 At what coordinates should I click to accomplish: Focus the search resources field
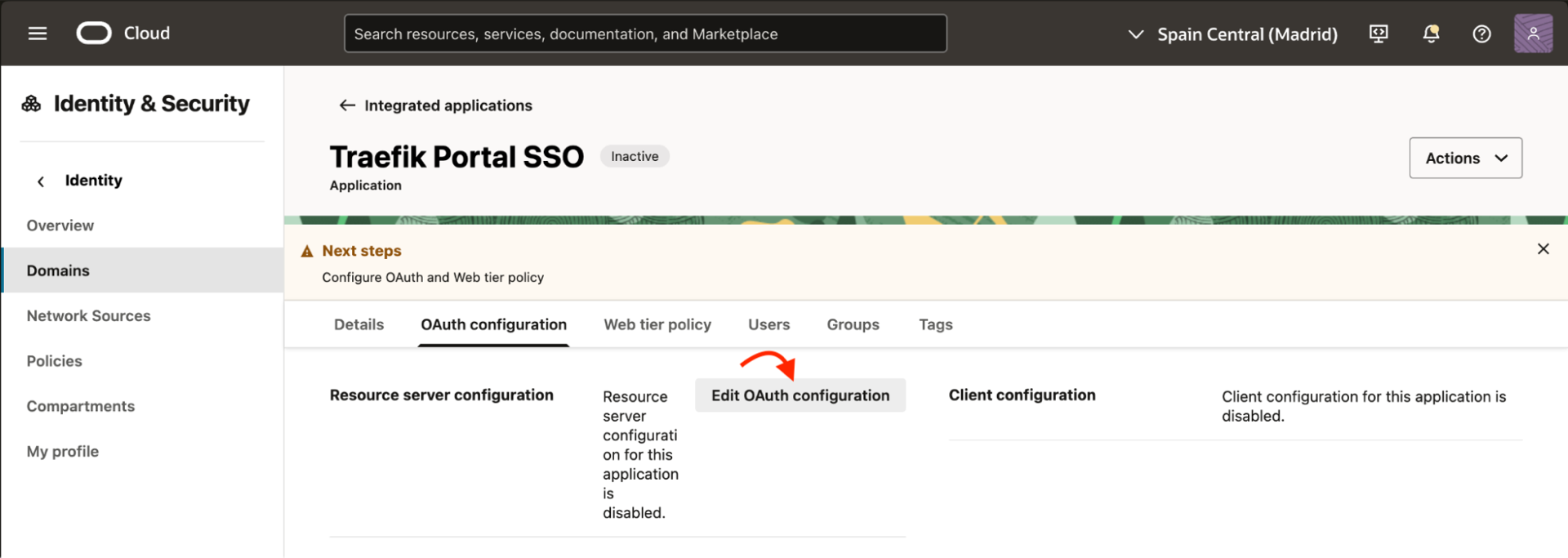point(645,33)
